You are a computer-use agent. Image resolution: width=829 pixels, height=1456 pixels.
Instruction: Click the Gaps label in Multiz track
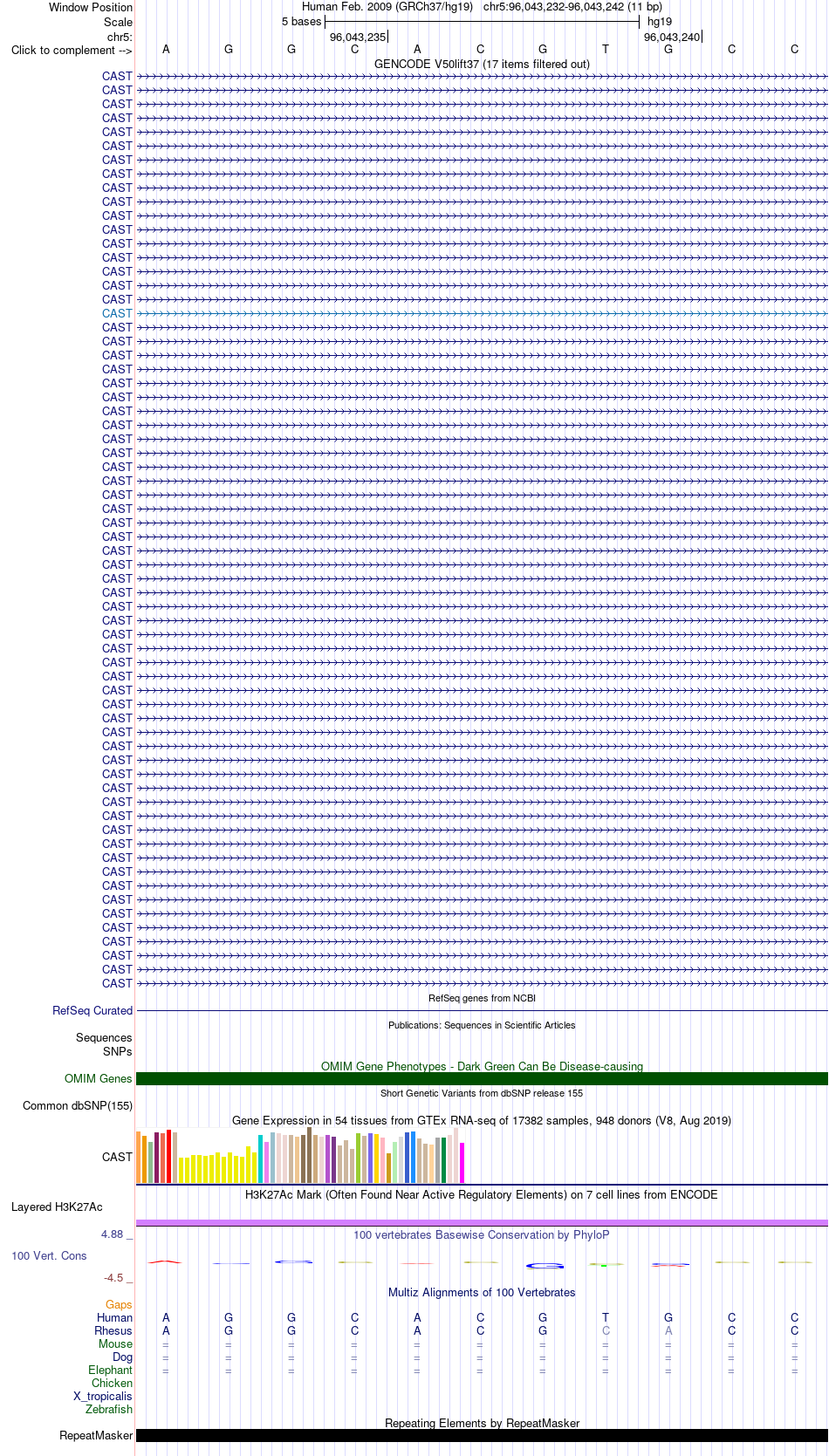click(x=119, y=1304)
